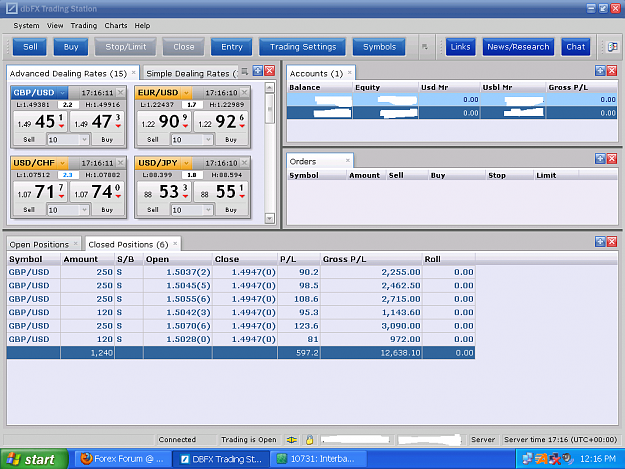Expand the USD/JPY symbol dropdown arrow
Screen dimensions: 625x469
(186, 163)
